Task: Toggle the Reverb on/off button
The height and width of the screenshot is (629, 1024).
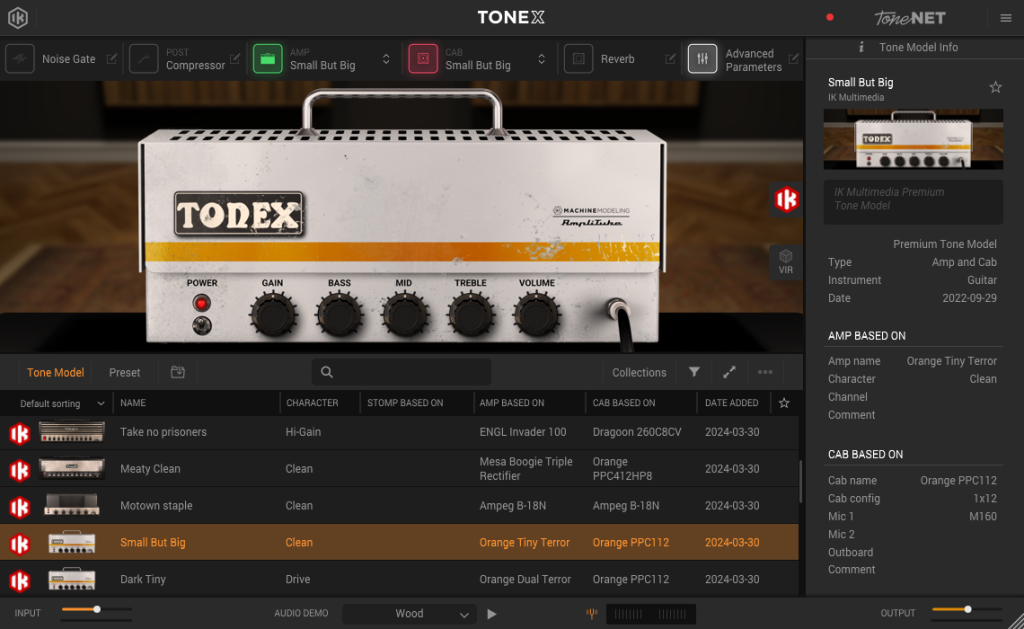Action: [579, 59]
